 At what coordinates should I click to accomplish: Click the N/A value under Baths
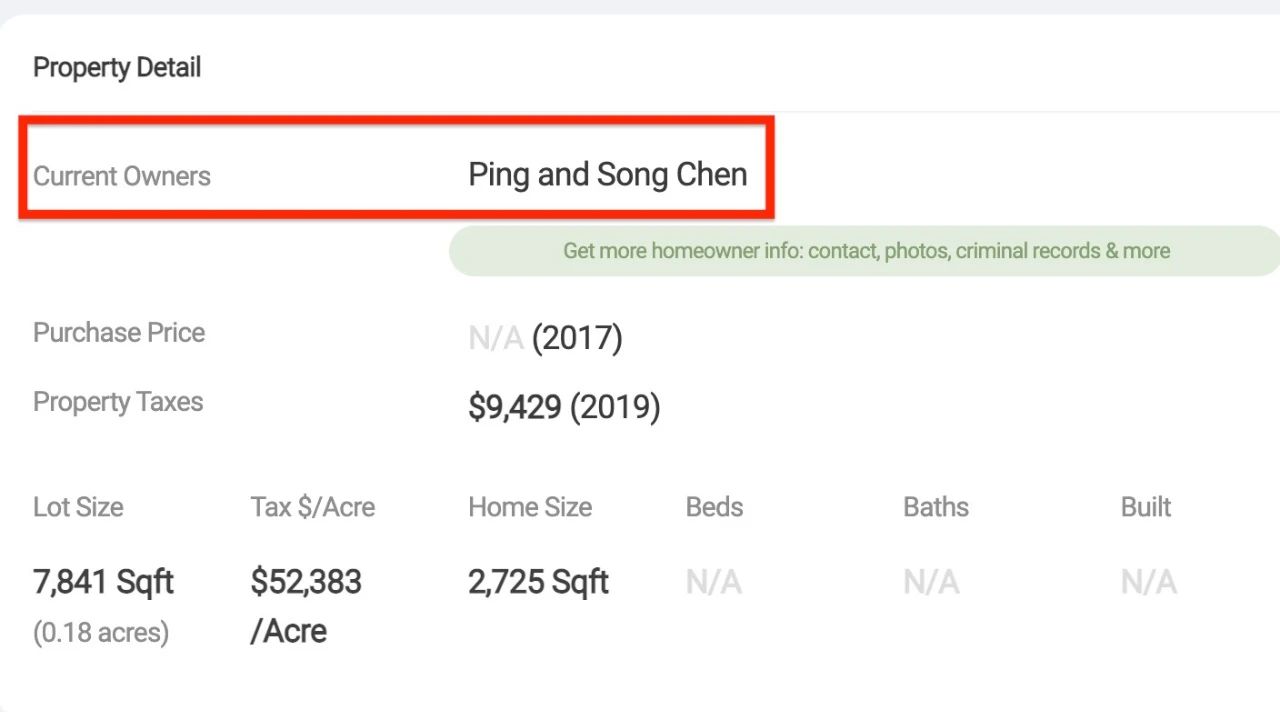(931, 582)
